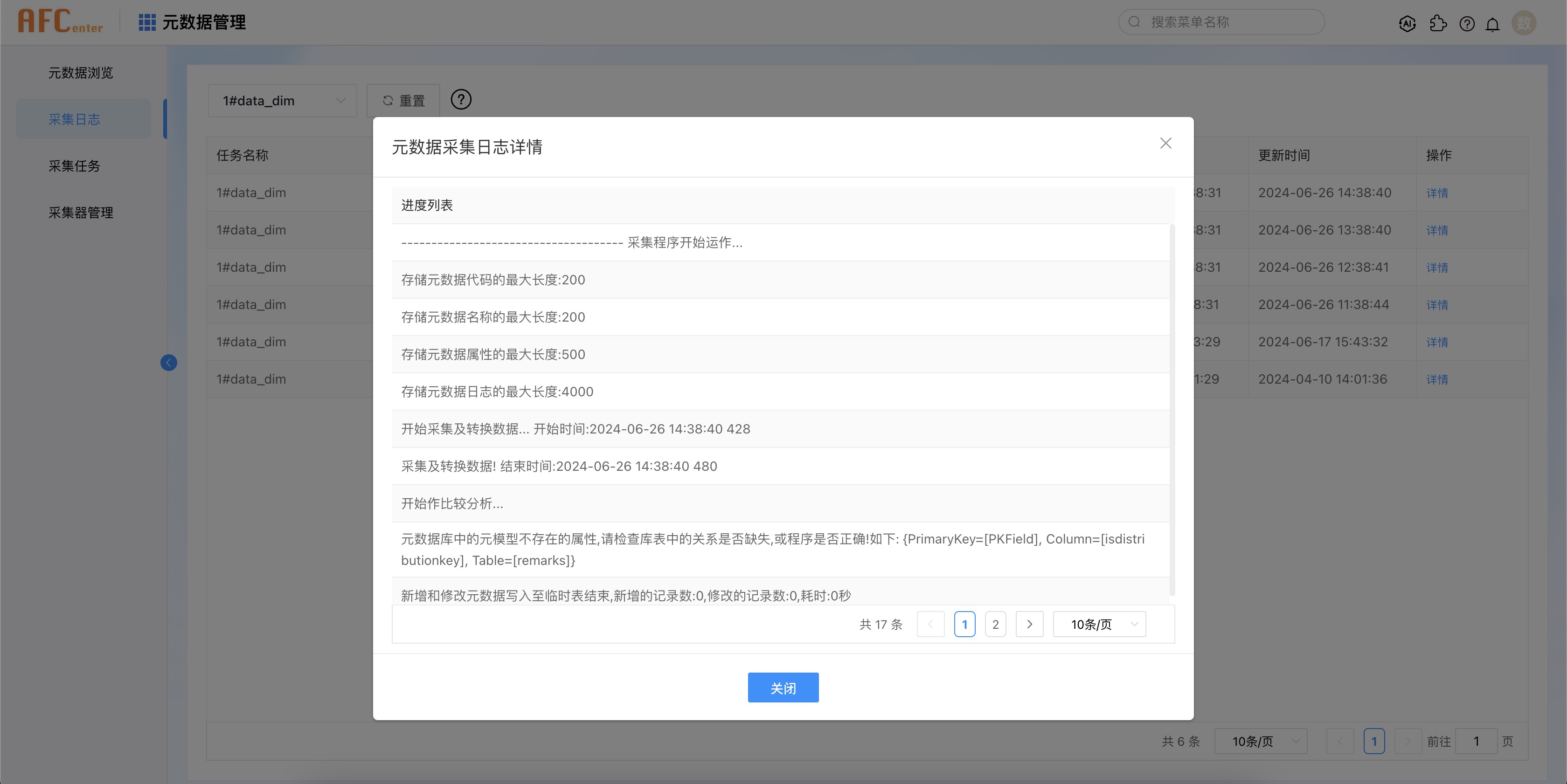Viewport: 1567px width, 784px height.
Task: Click log row 存储元数据名称的最大长度:200
Action: 780,317
